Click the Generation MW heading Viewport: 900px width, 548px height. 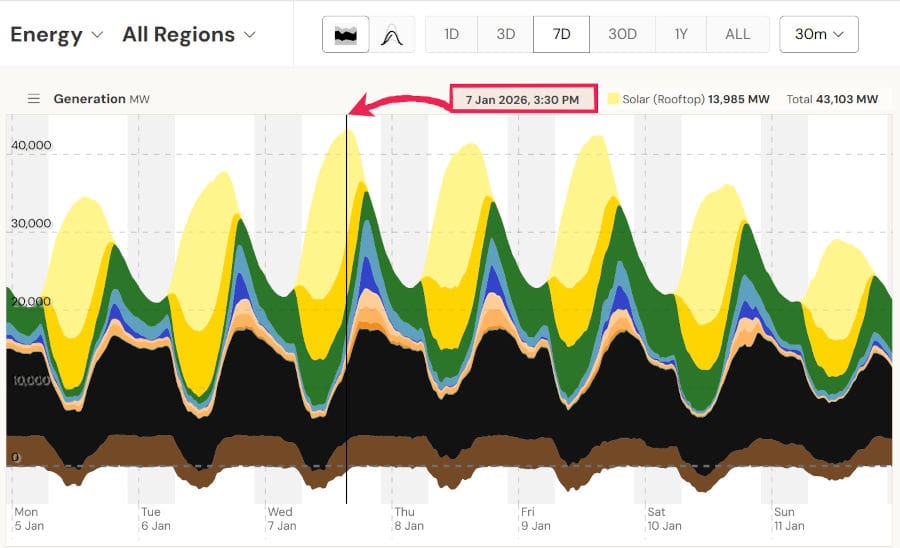(102, 99)
